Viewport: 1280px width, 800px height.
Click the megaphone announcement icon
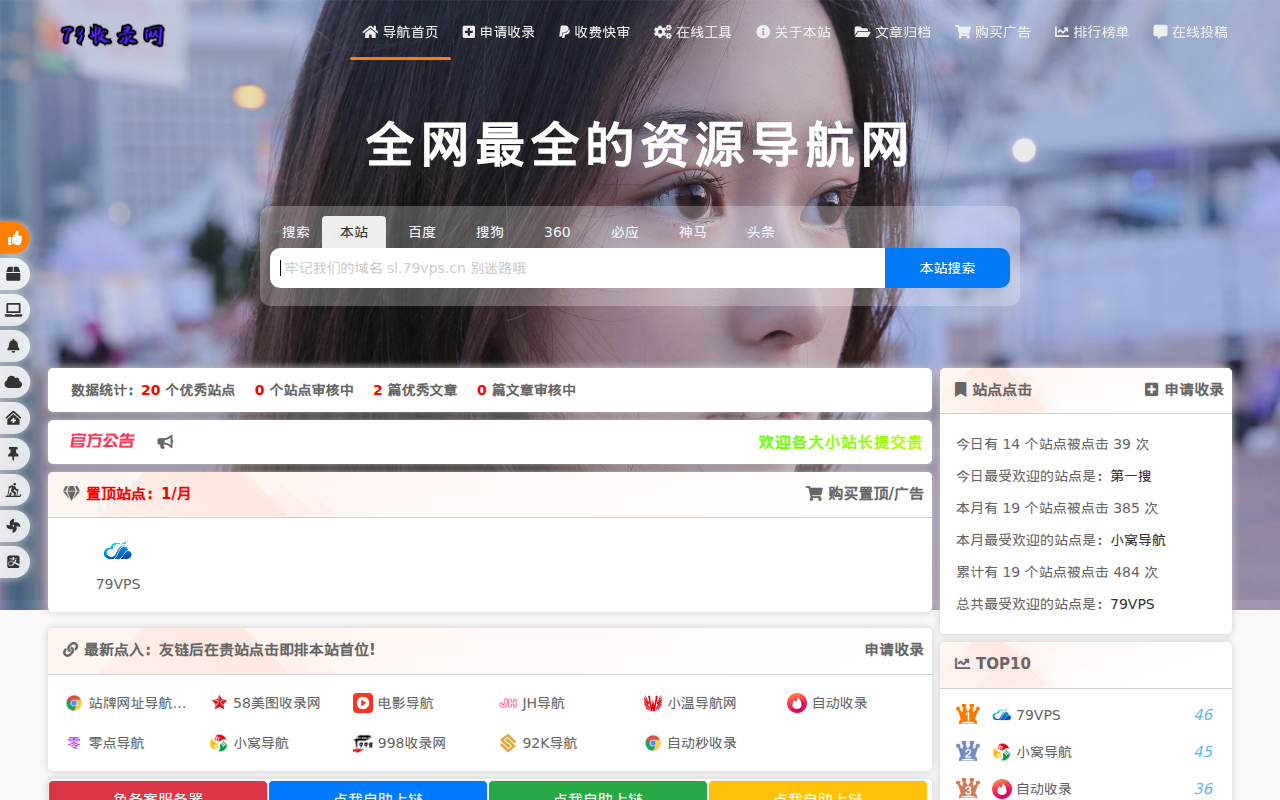pos(165,442)
